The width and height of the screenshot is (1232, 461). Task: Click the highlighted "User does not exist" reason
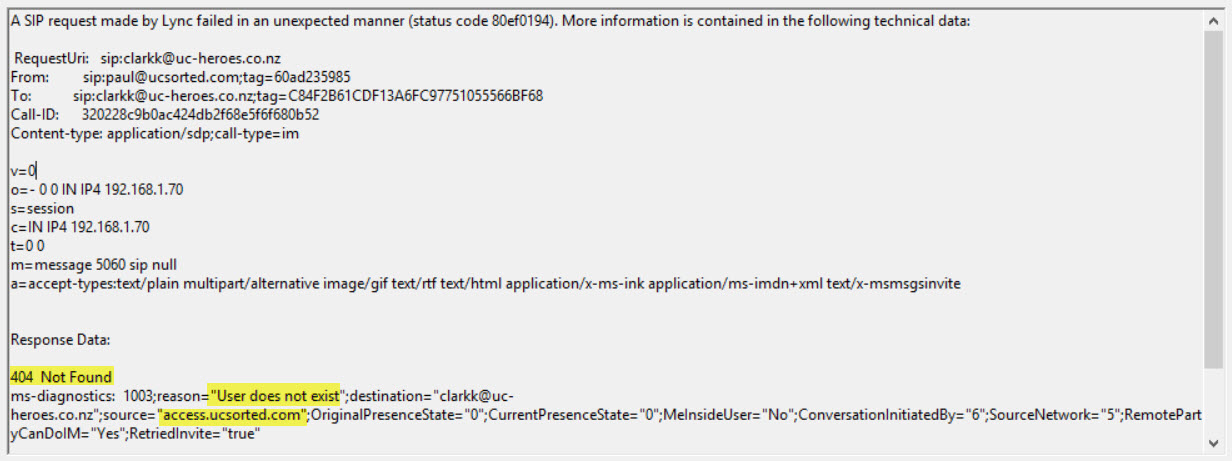[x=275, y=396]
